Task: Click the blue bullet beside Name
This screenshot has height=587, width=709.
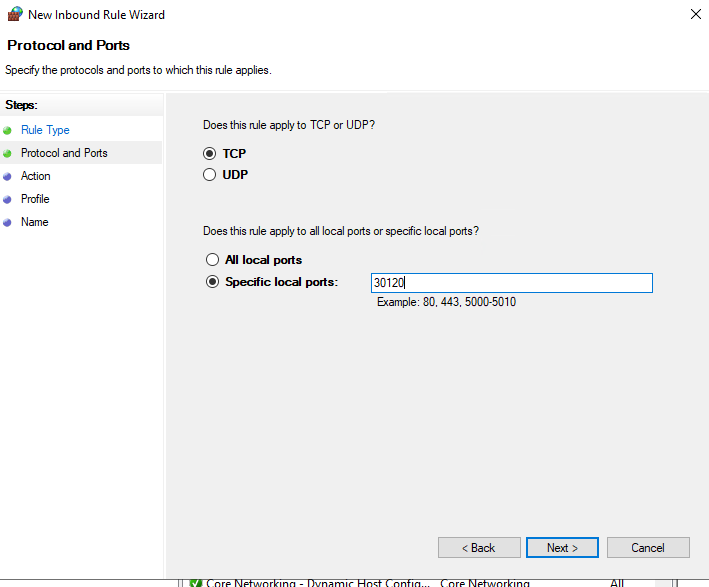Action: coord(8,222)
